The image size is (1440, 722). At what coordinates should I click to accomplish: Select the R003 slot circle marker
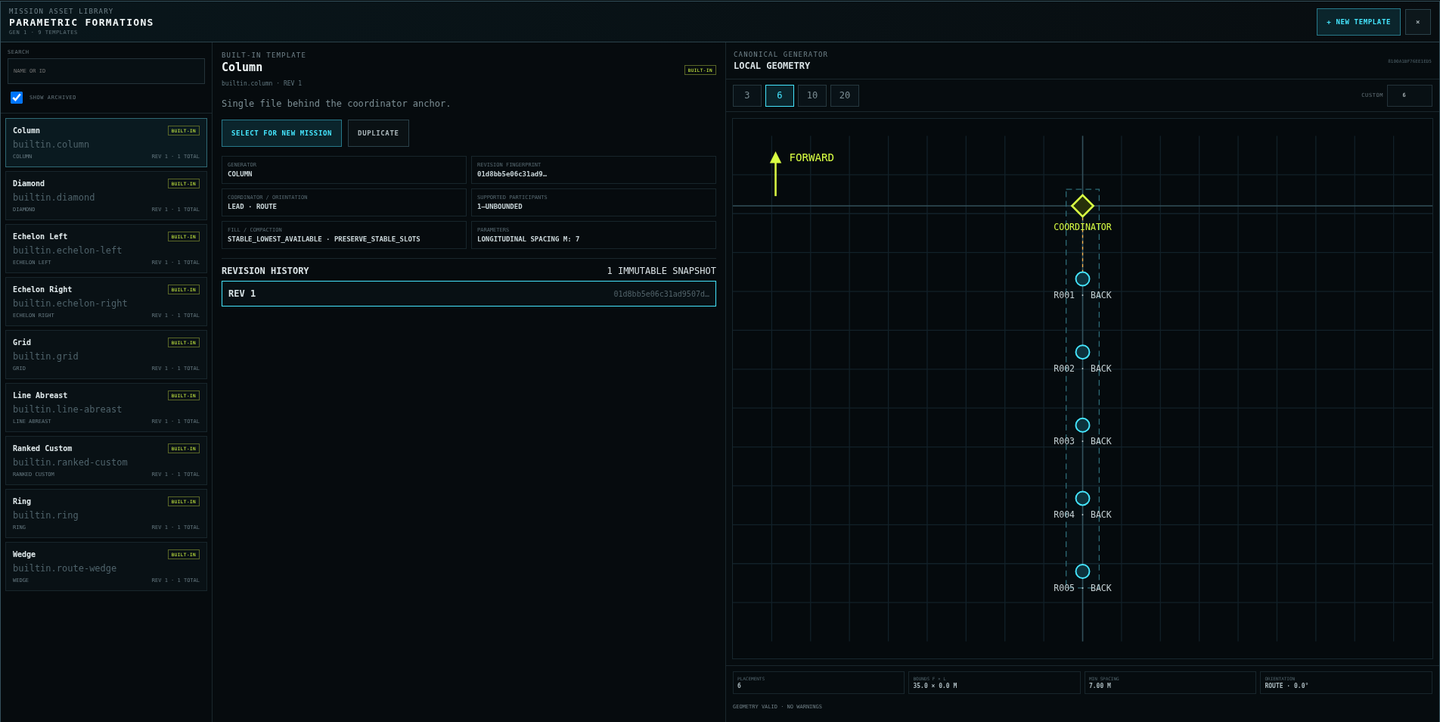pos(1082,425)
